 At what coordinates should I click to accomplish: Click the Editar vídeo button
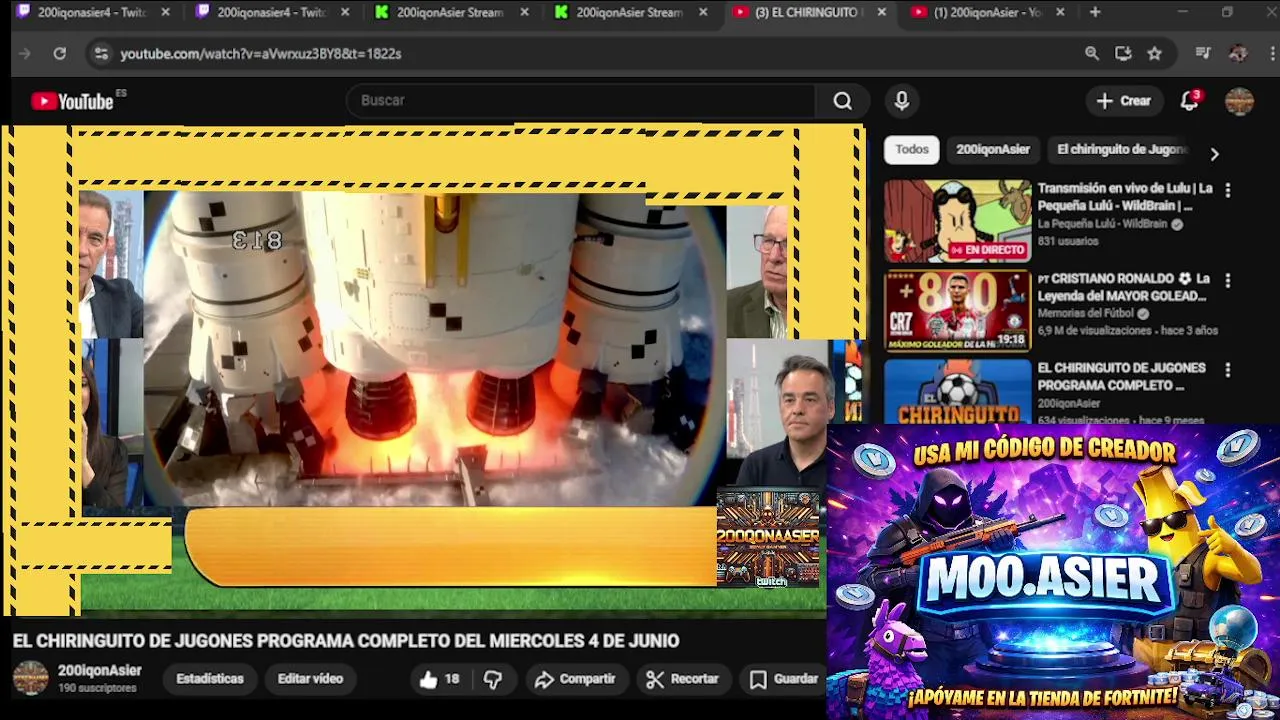click(x=310, y=679)
